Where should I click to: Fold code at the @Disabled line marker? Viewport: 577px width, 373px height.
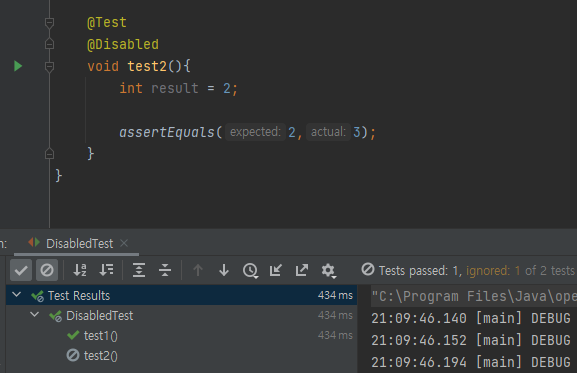coord(49,44)
